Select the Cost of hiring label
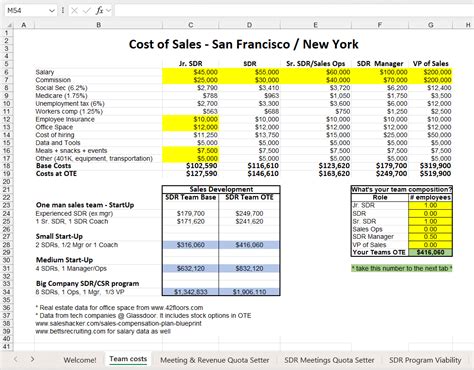Screen dimensions: 474x370 tap(55, 135)
